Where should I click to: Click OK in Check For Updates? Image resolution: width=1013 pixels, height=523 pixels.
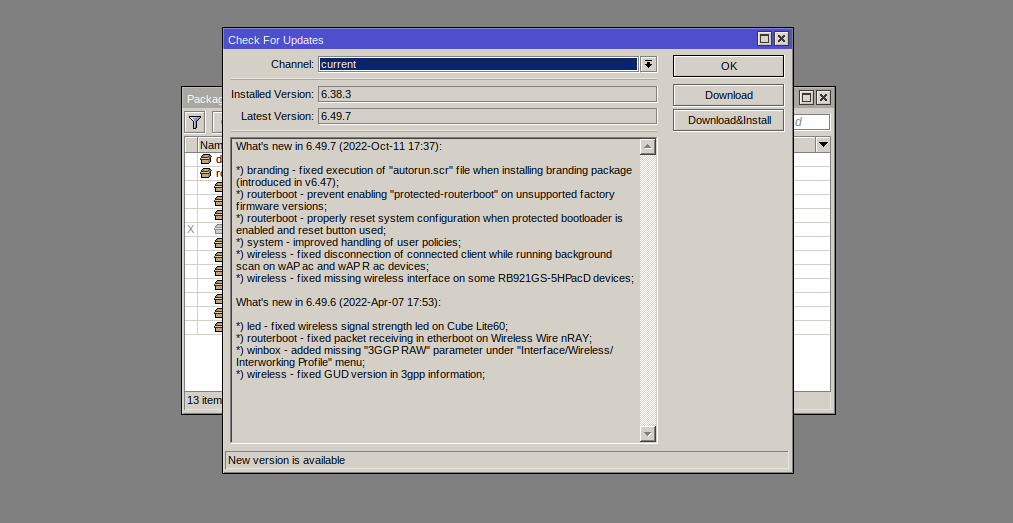tap(729, 66)
